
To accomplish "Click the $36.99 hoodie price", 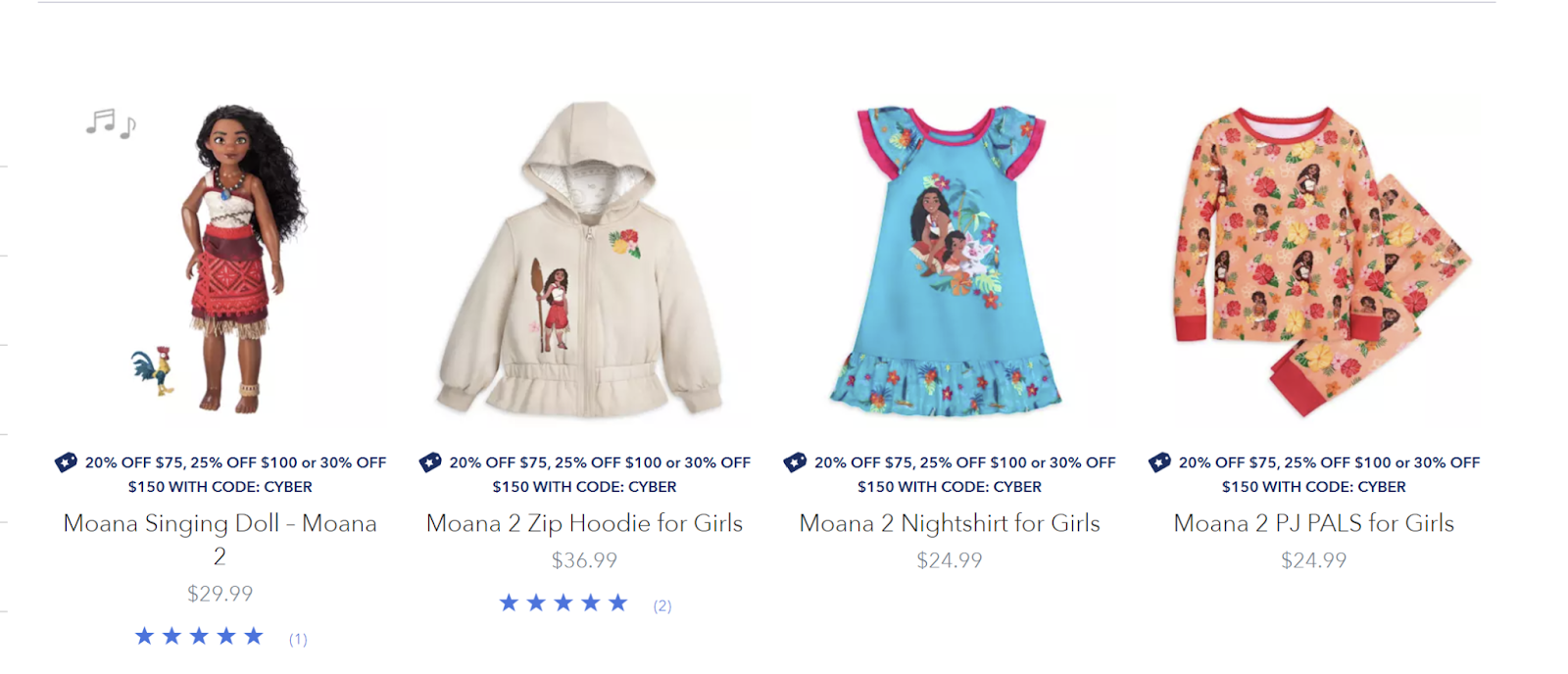I will point(584,560).
